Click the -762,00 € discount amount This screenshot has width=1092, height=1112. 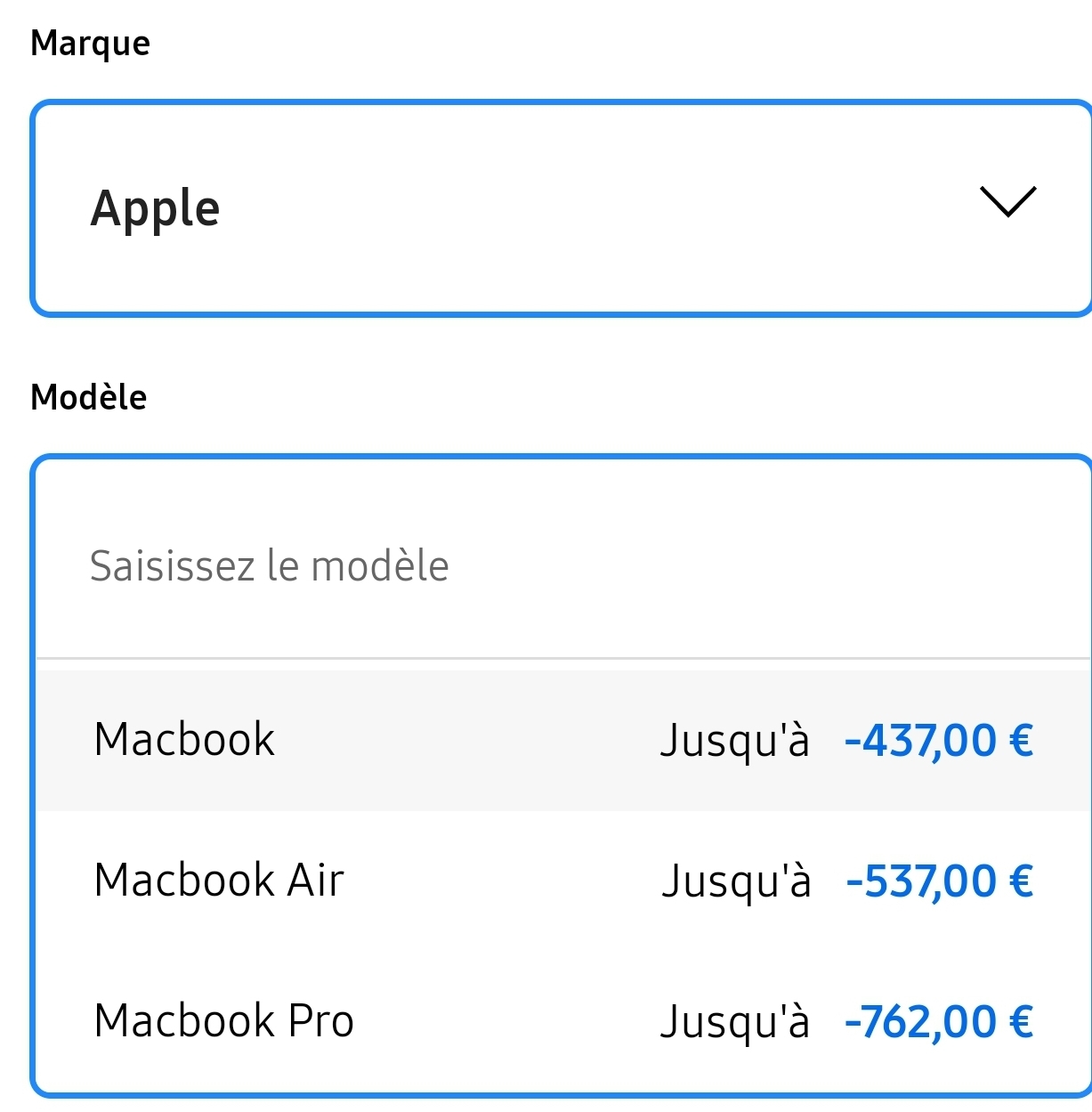click(921, 1022)
